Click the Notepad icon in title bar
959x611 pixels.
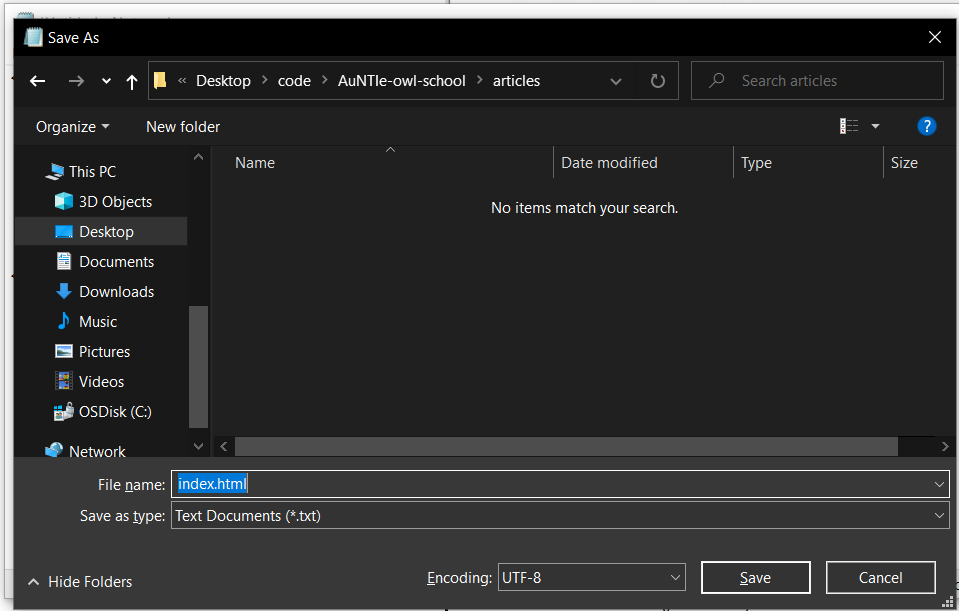(x=33, y=37)
